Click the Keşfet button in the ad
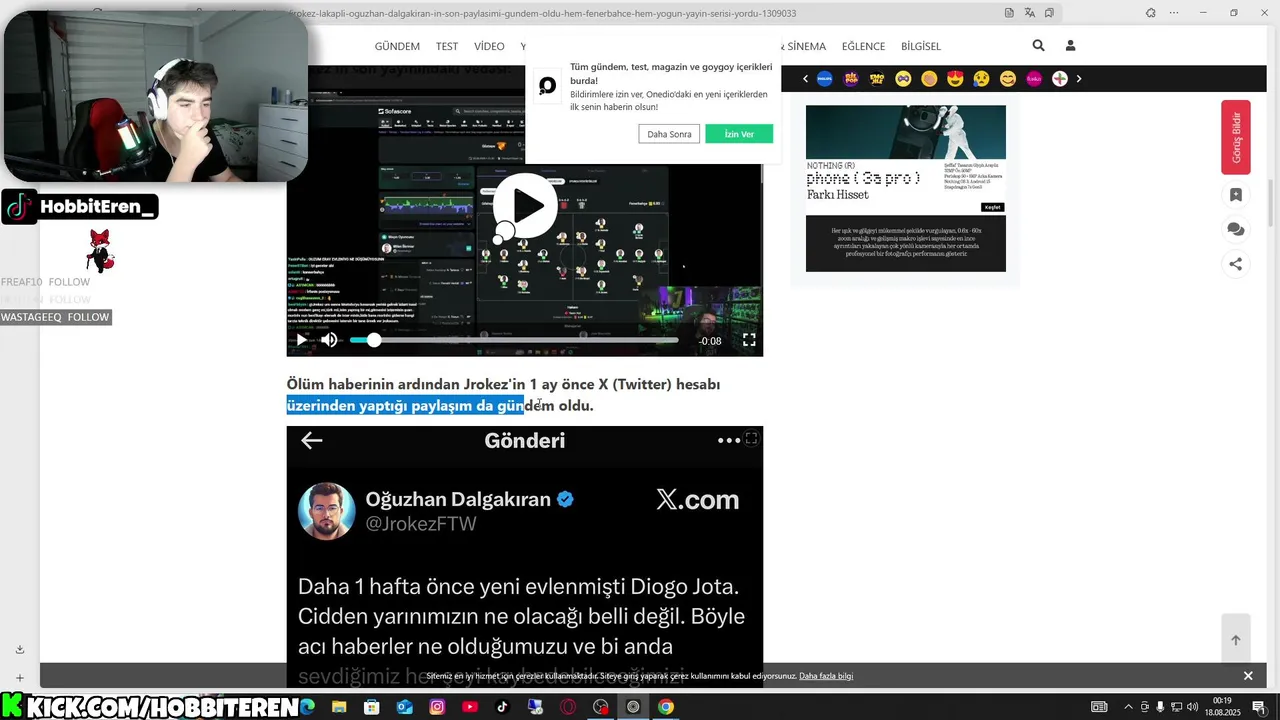This screenshot has height=720, width=1280. tap(992, 207)
